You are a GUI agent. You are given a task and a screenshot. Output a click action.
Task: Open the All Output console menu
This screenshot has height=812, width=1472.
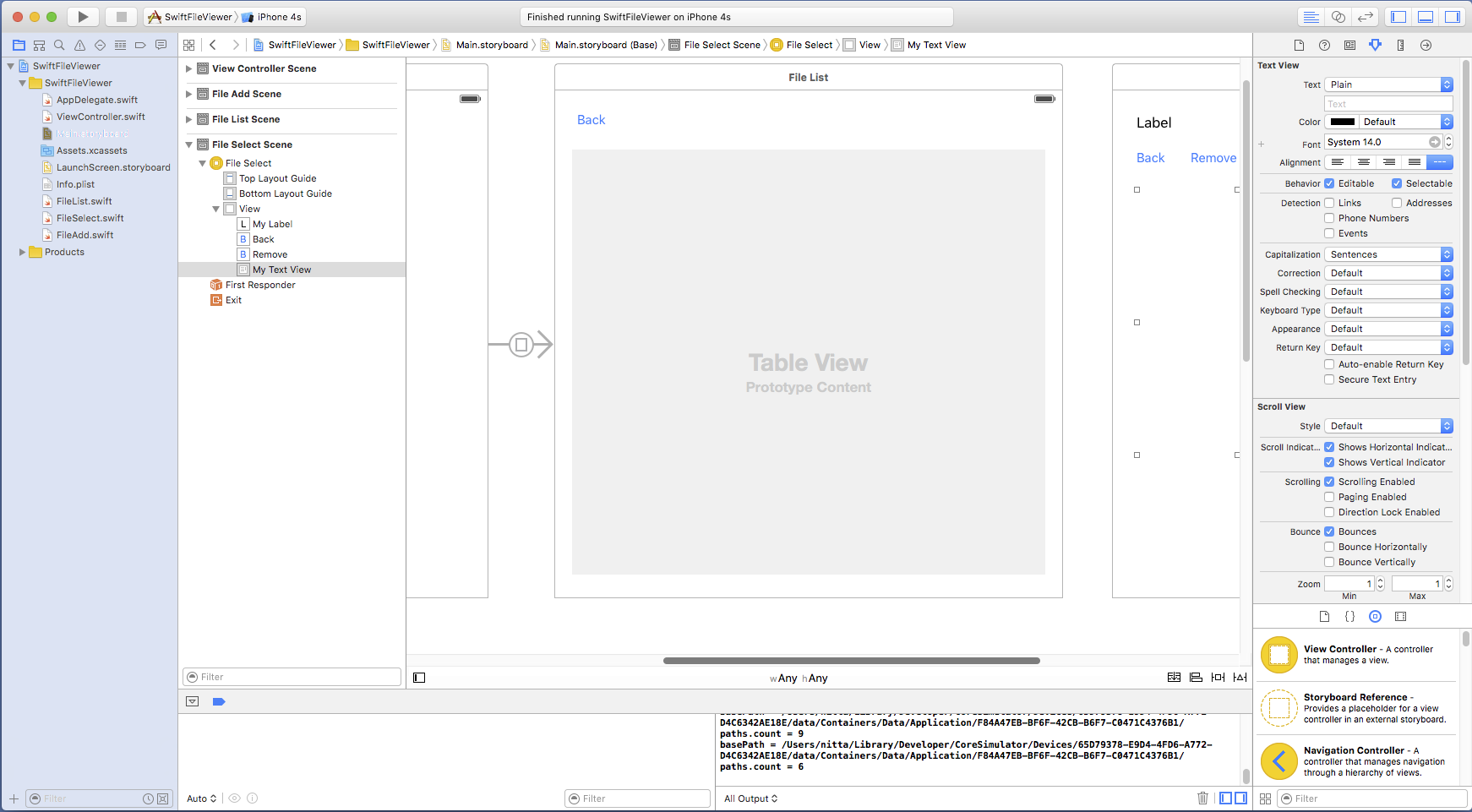pos(750,798)
